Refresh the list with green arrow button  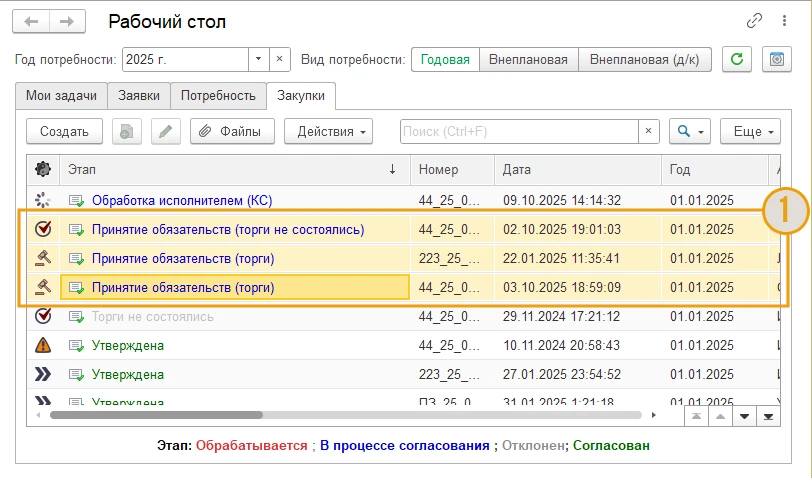[x=737, y=59]
